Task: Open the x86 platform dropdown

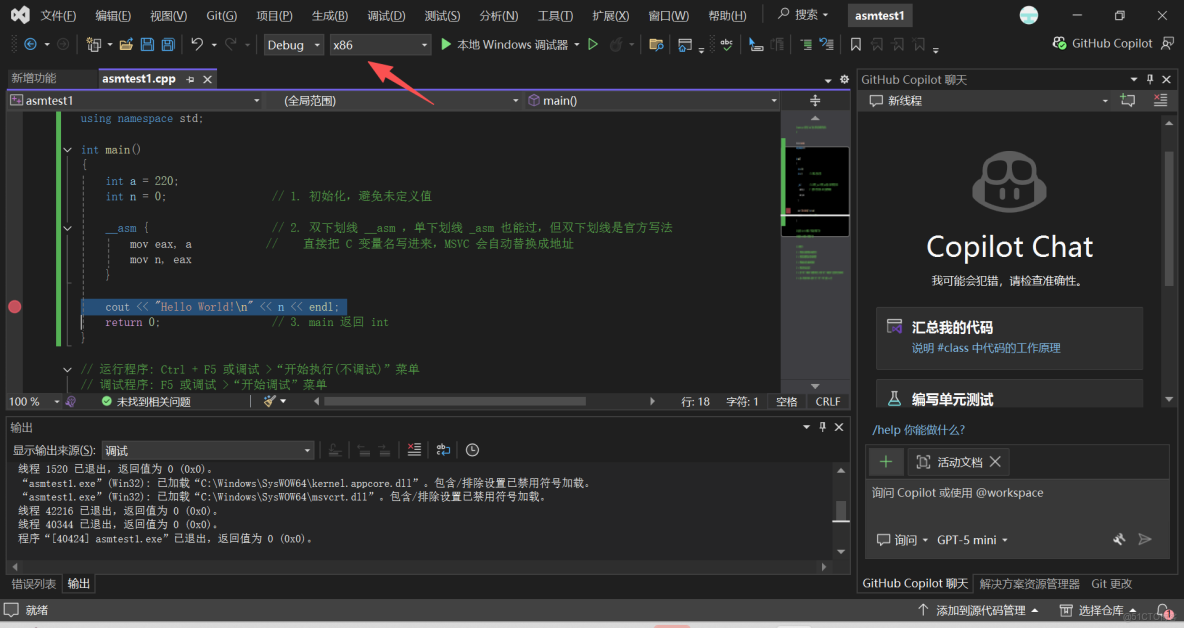Action: pyautogui.click(x=378, y=45)
